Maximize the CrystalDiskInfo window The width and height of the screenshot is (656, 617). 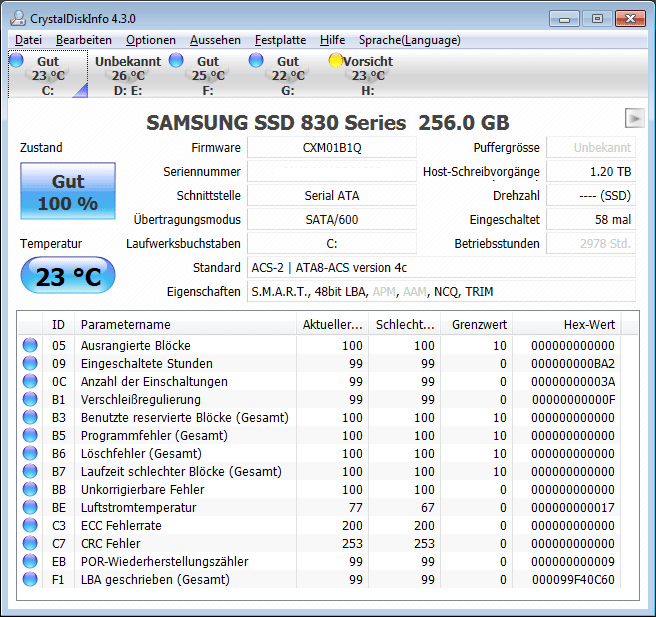tap(597, 18)
